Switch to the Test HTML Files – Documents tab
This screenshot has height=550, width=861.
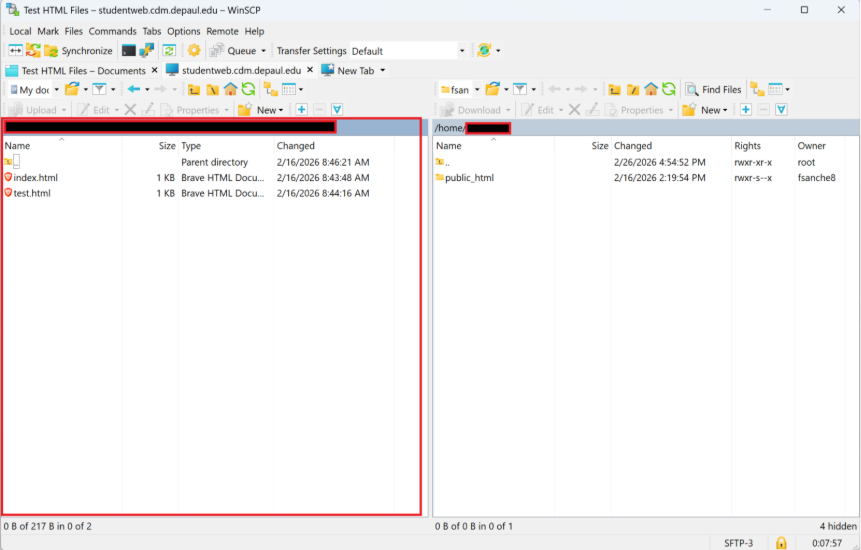tap(77, 71)
